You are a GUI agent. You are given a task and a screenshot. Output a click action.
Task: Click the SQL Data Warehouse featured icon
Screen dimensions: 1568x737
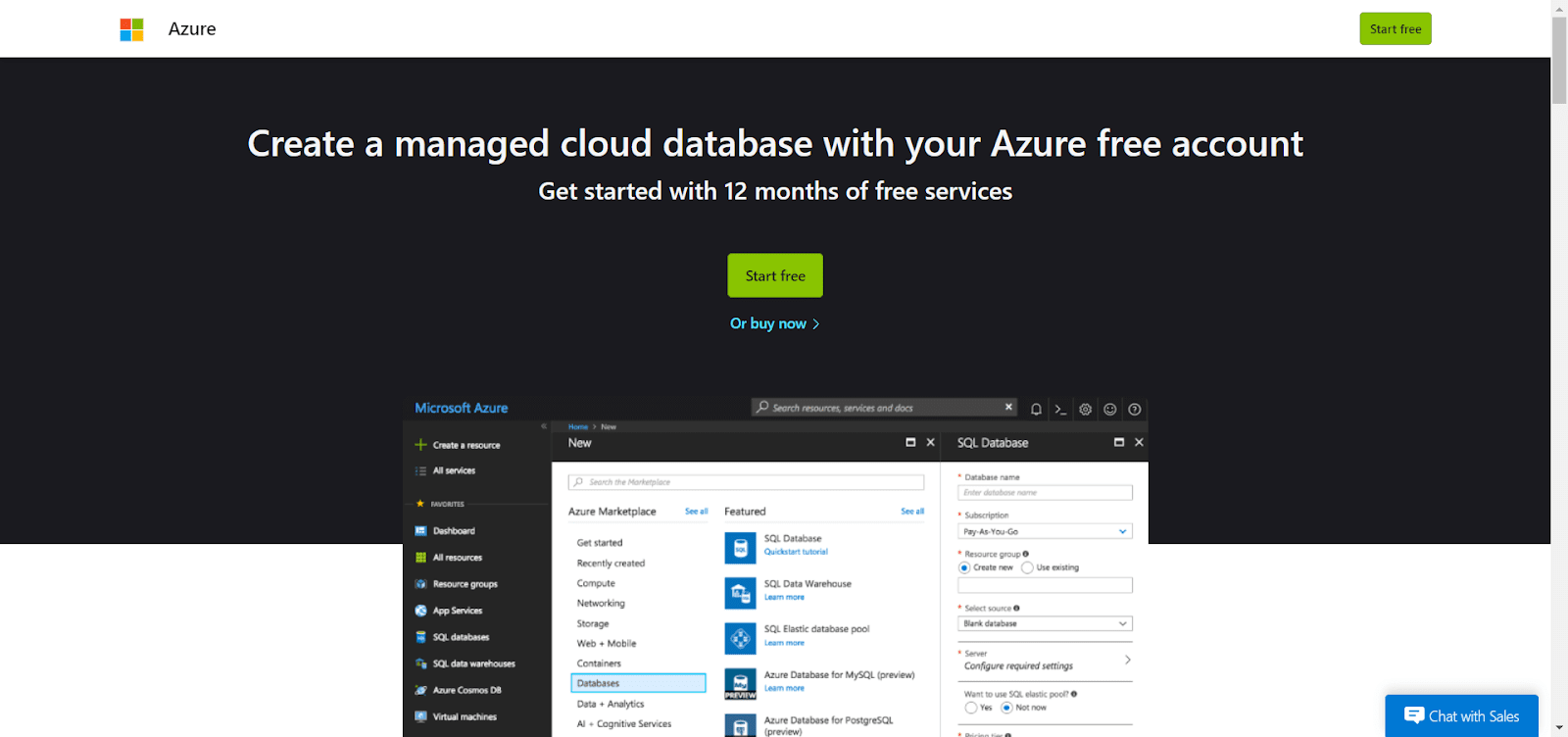(x=740, y=593)
